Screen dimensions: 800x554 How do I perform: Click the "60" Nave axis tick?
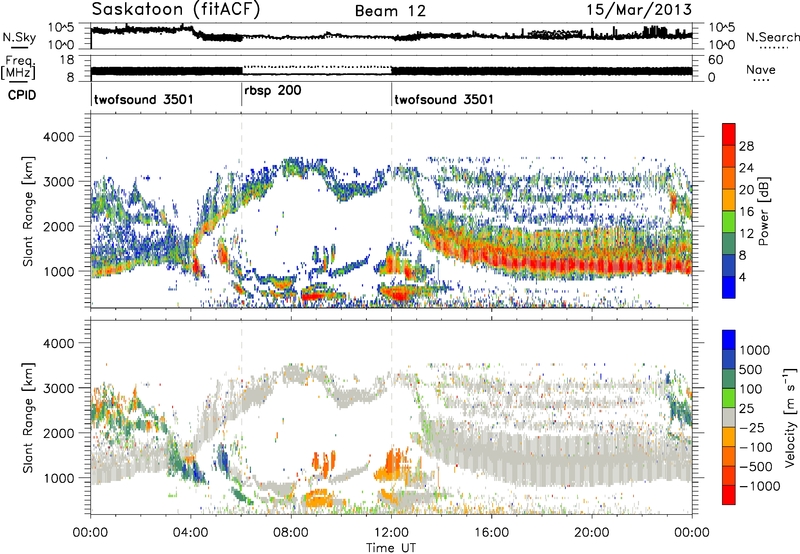tap(715, 60)
